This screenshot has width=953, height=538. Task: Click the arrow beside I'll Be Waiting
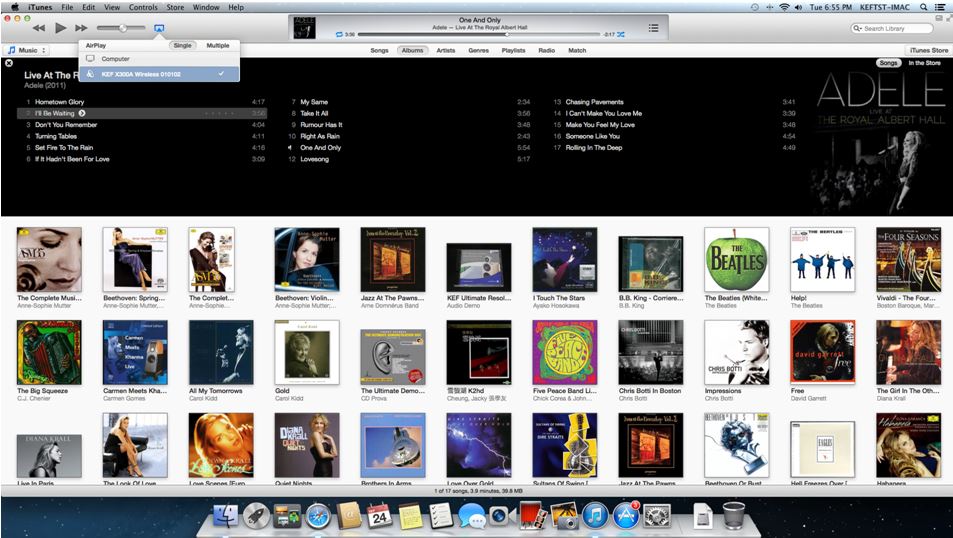point(82,113)
